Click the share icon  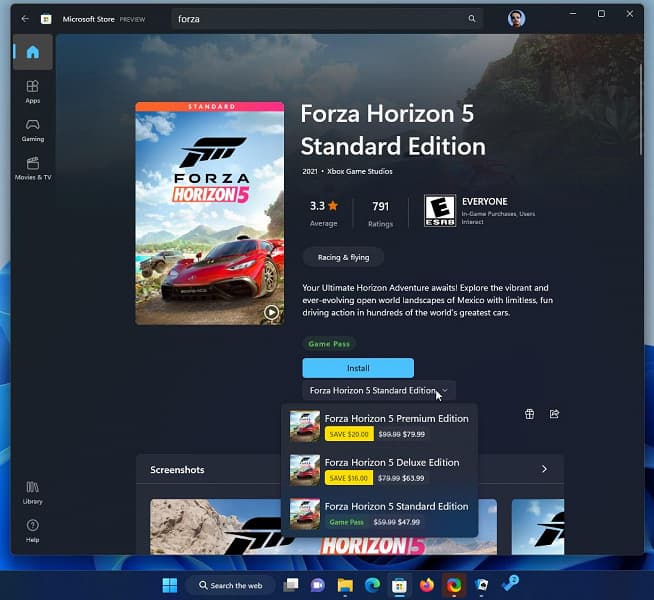[x=554, y=414]
